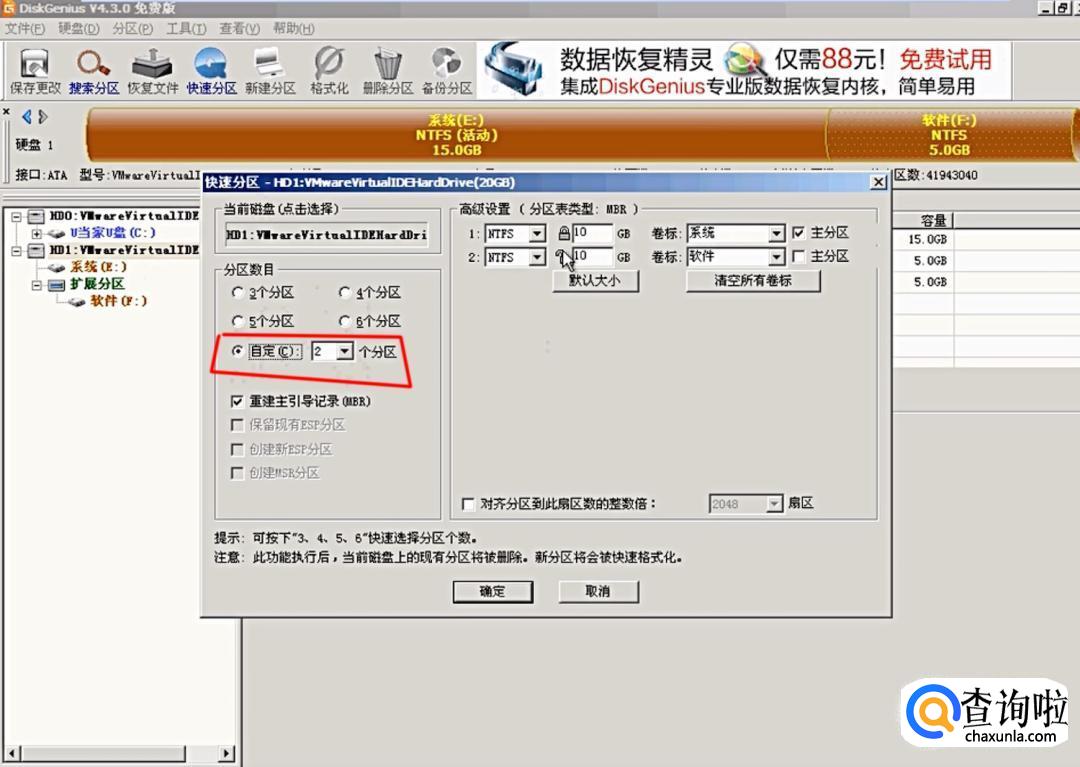The height and width of the screenshot is (767, 1080).
Task: Toggle 主分区 checkbox for partition 2
Action: coord(798,256)
